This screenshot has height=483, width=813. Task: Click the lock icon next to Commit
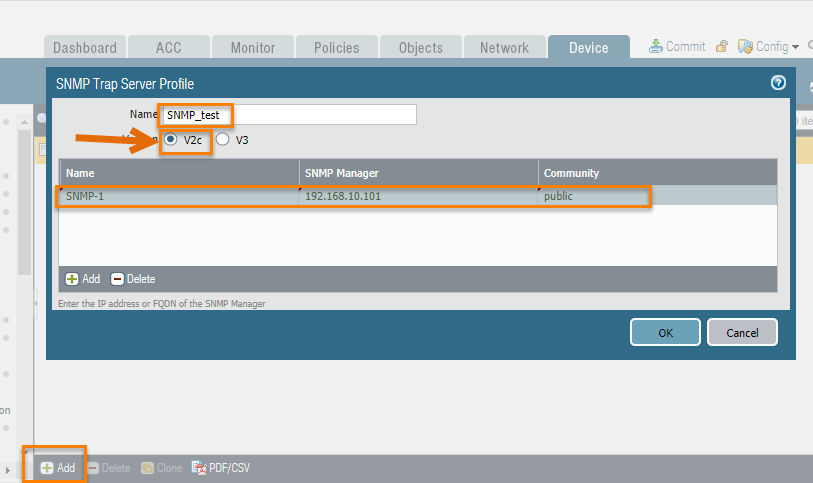[x=722, y=47]
